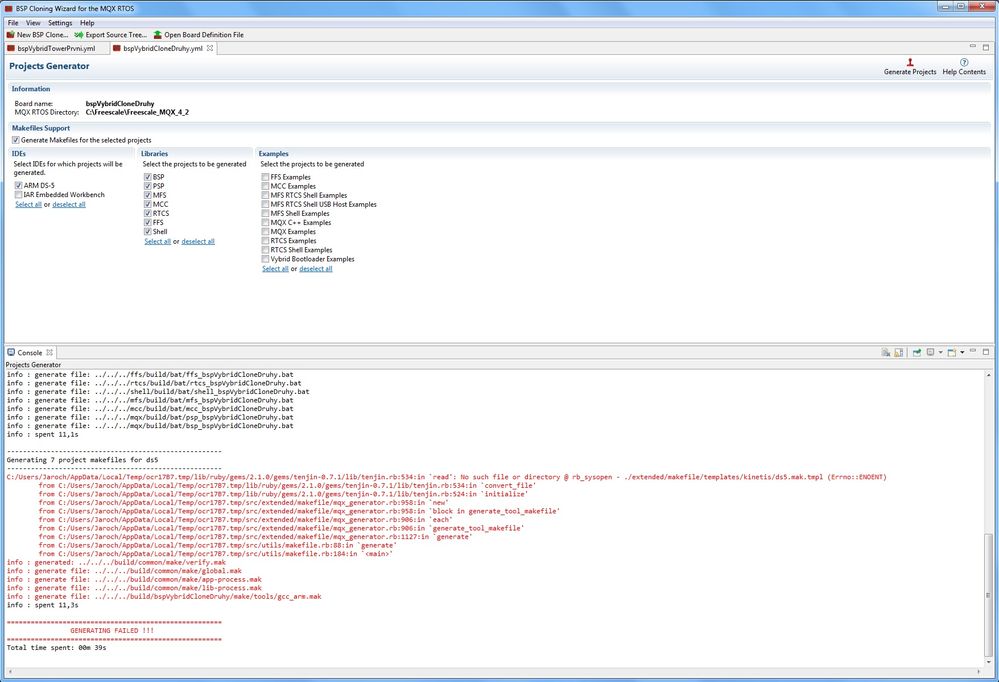The height and width of the screenshot is (682, 999).
Task: Check the FFS Examples checkbox
Action: click(265, 177)
